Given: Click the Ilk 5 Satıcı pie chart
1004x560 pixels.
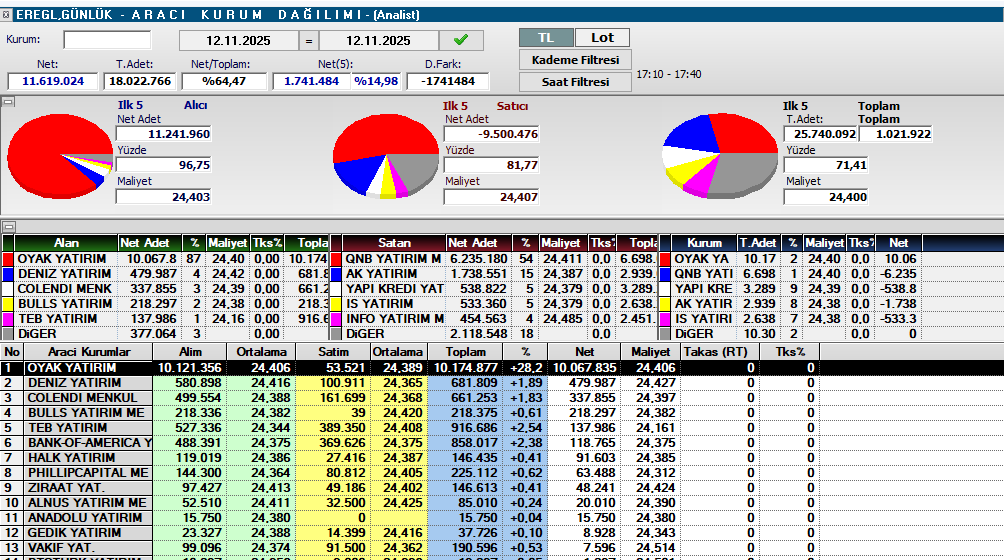Looking at the screenshot, I should point(384,155).
